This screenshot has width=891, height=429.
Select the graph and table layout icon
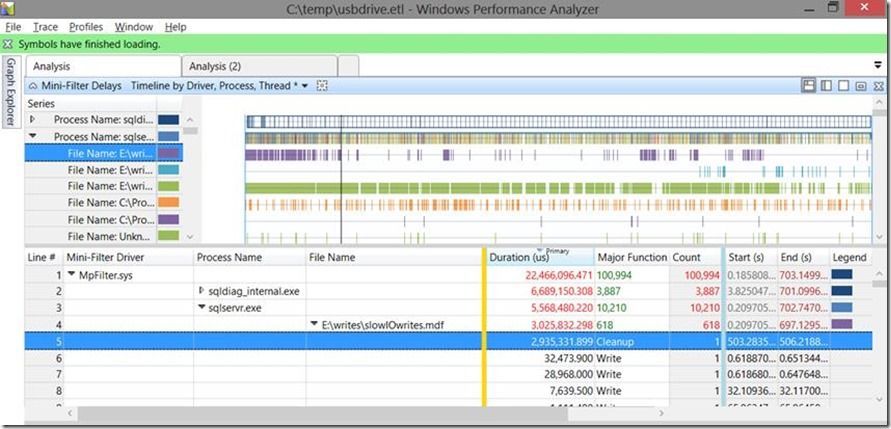pyautogui.click(x=809, y=85)
